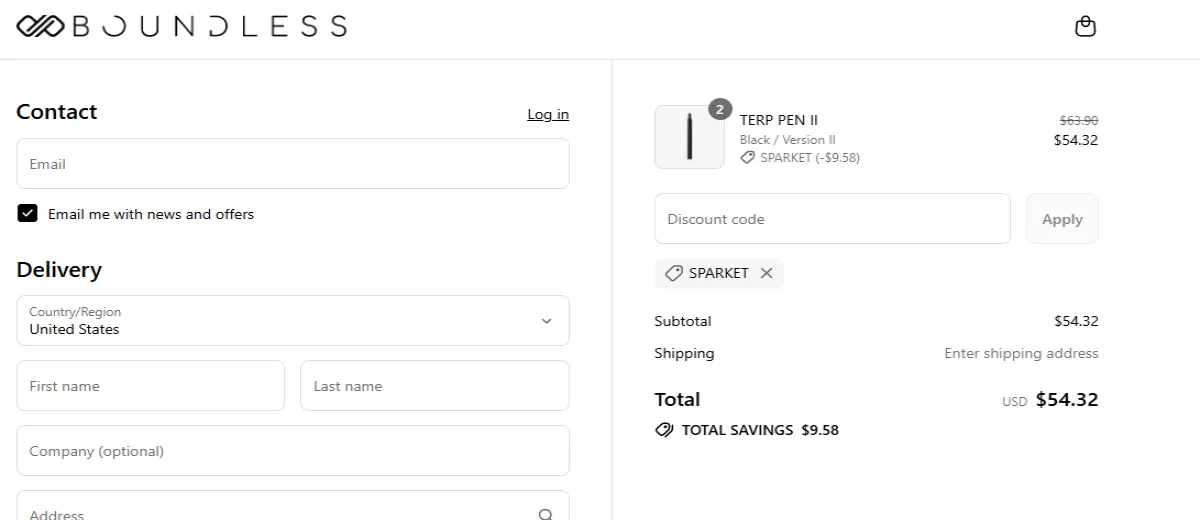Click the Total $54.32 amount

pyautogui.click(x=1067, y=400)
